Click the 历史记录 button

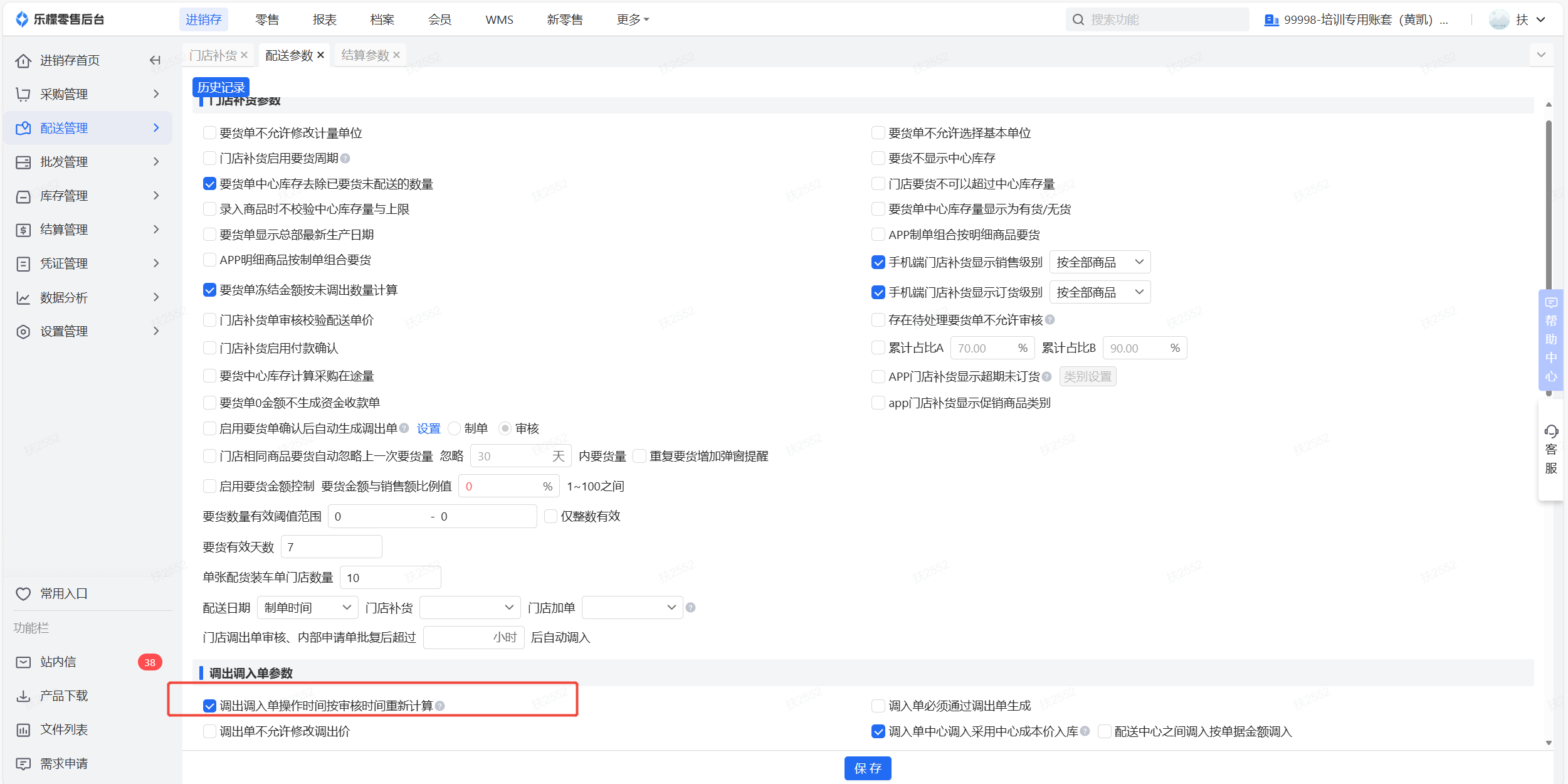click(x=221, y=87)
